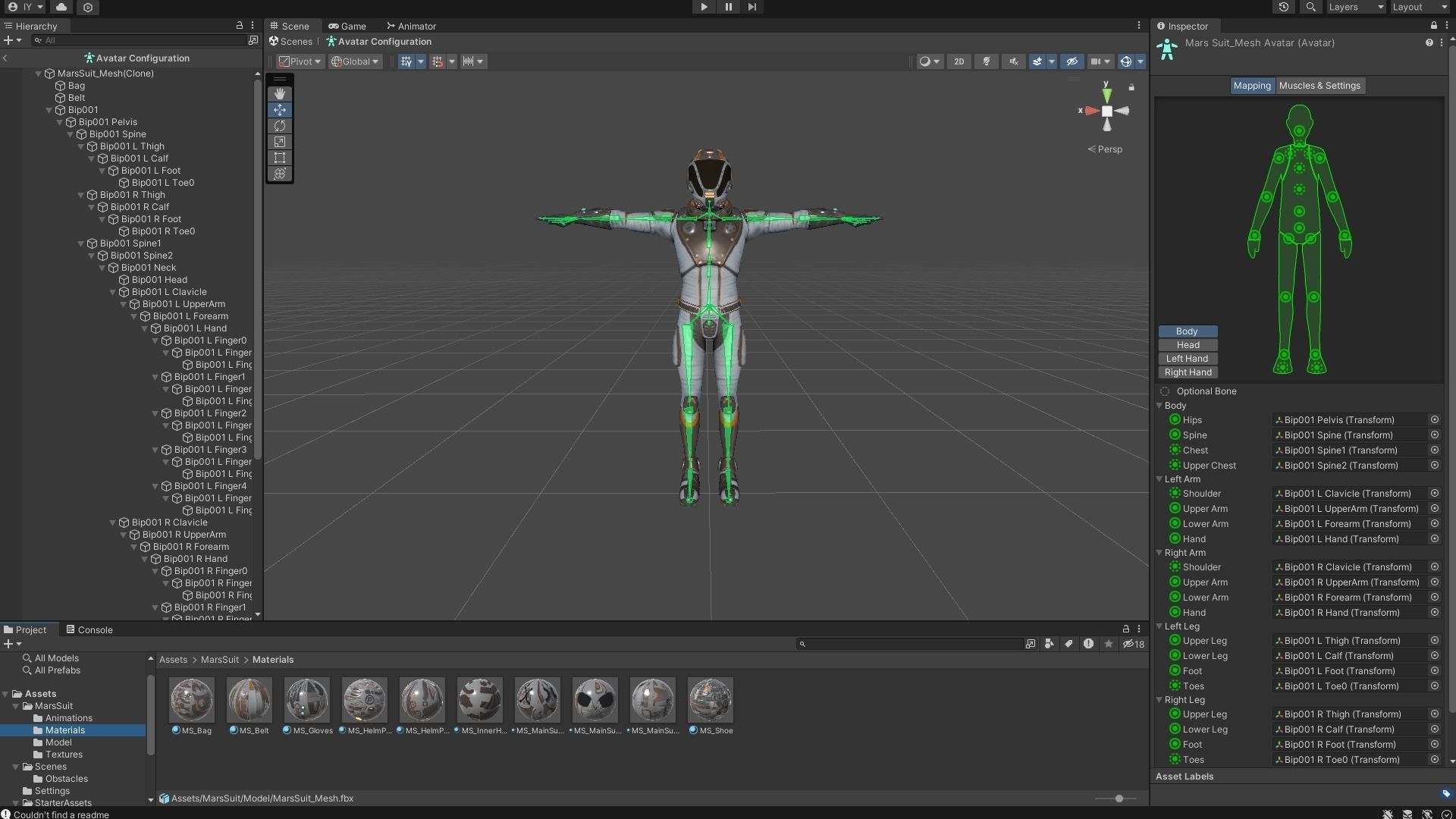Open the draw mode shading dropdown
The image size is (1456, 819).
click(929, 61)
